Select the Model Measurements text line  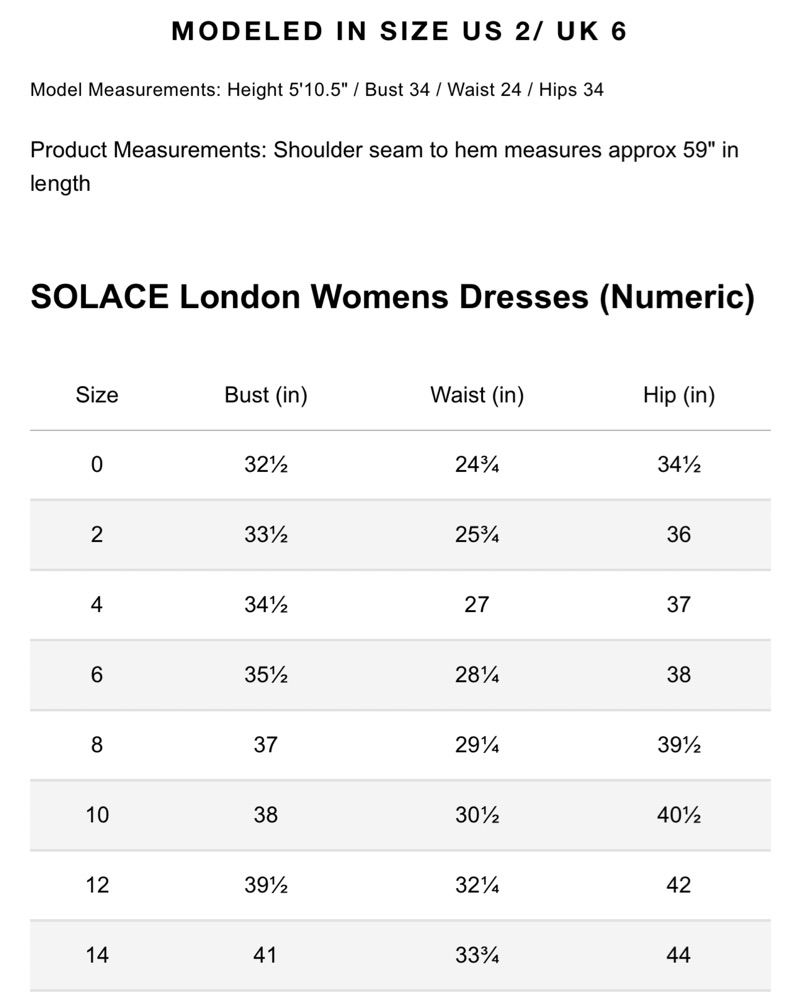[x=317, y=89]
